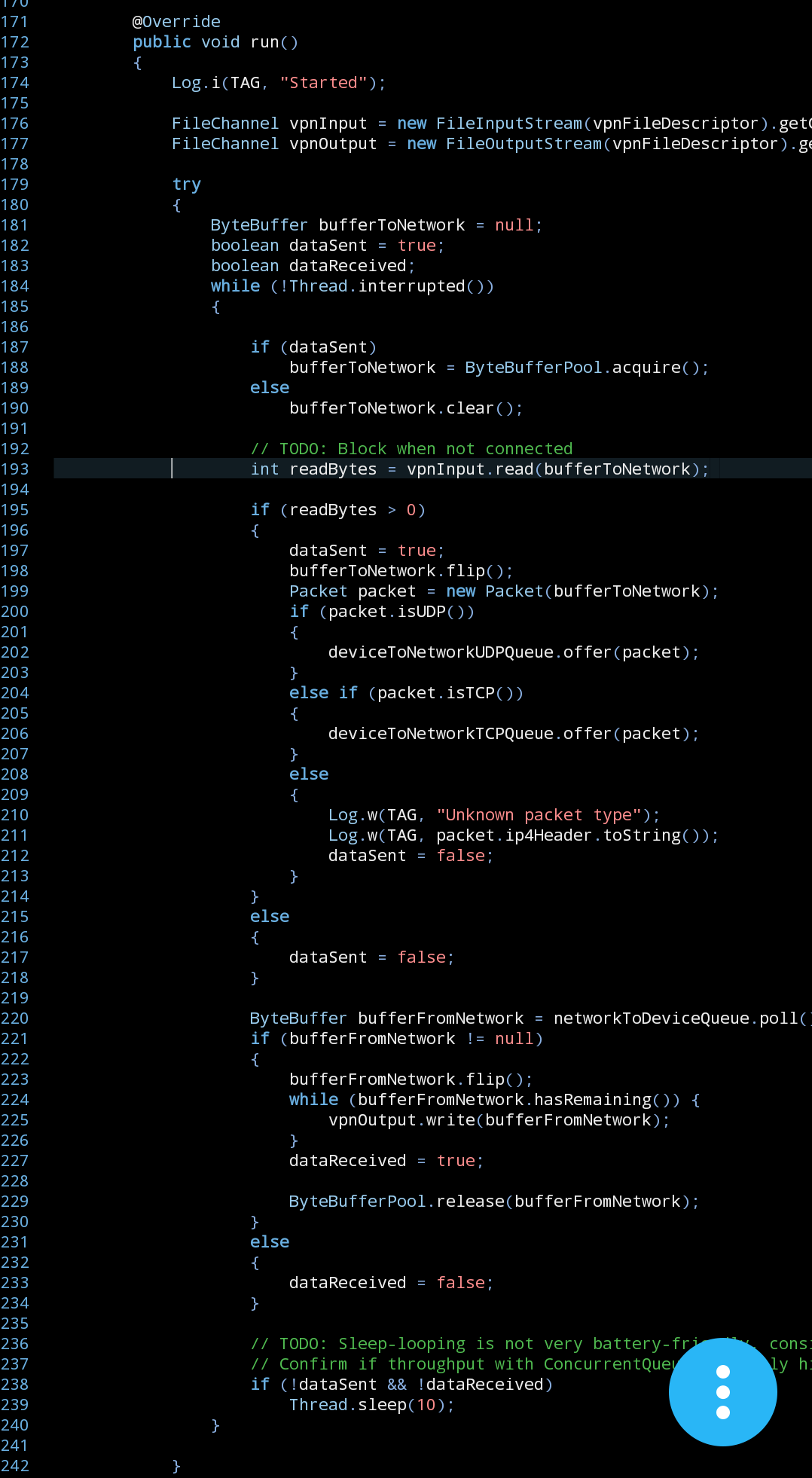Click the Thread.sleep(10) statement
This screenshot has height=1478, width=812.
(371, 1405)
